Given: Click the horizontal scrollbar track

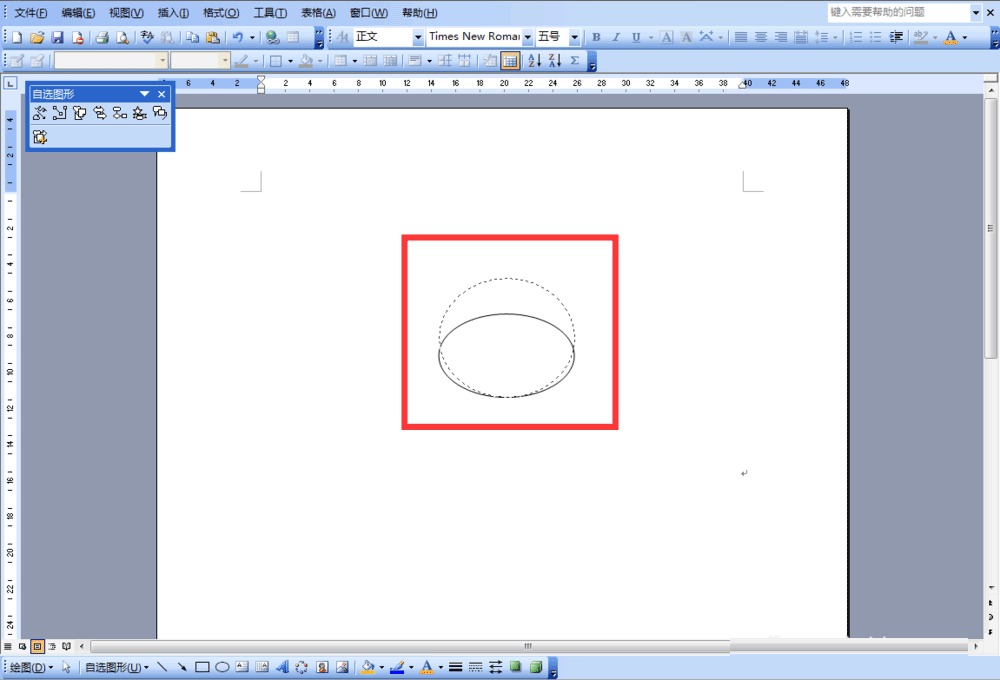Looking at the screenshot, I should [529, 646].
